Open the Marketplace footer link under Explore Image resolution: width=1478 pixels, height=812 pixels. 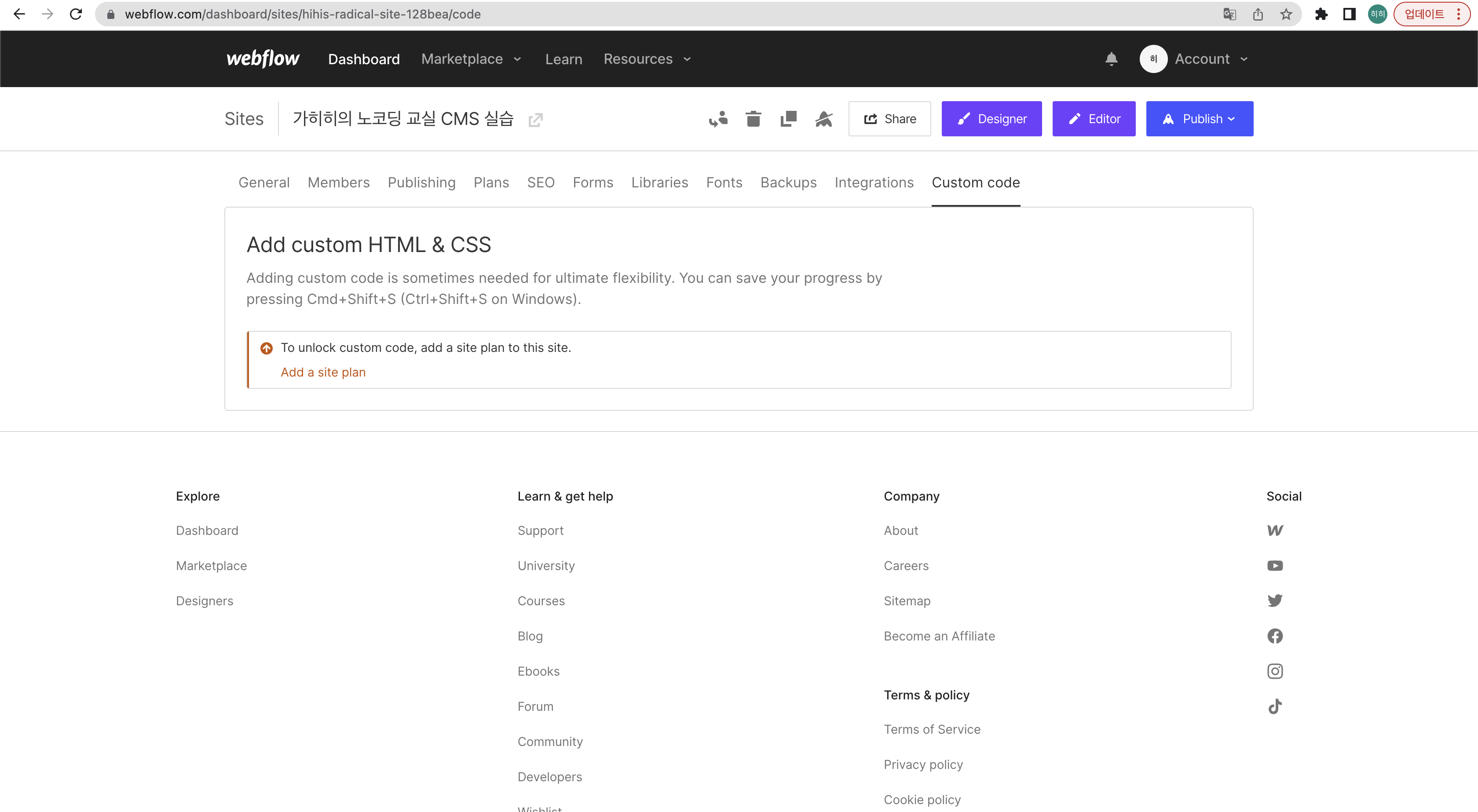click(211, 566)
